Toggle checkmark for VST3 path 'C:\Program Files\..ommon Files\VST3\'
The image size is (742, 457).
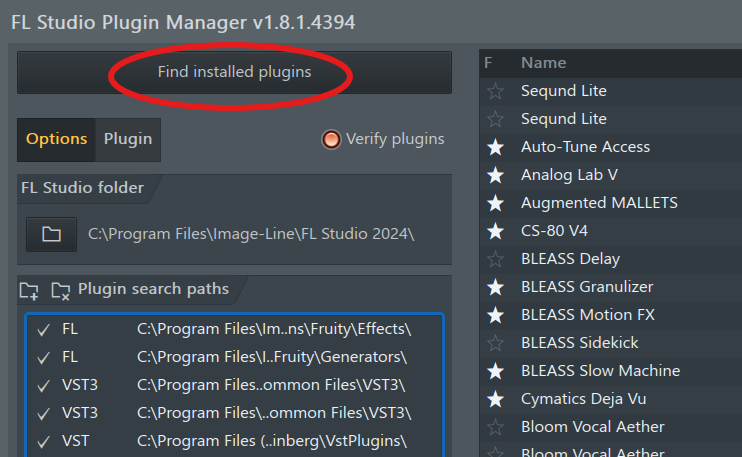tap(44, 413)
